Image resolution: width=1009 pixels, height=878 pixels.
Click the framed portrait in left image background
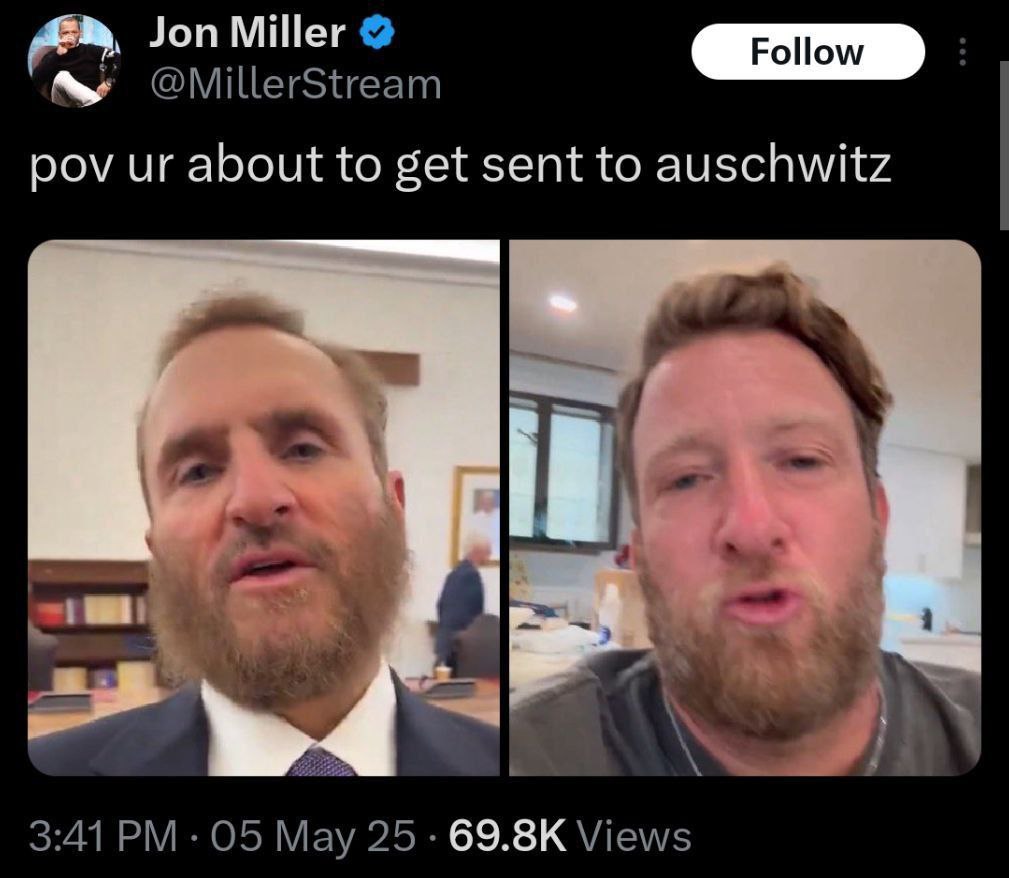476,516
